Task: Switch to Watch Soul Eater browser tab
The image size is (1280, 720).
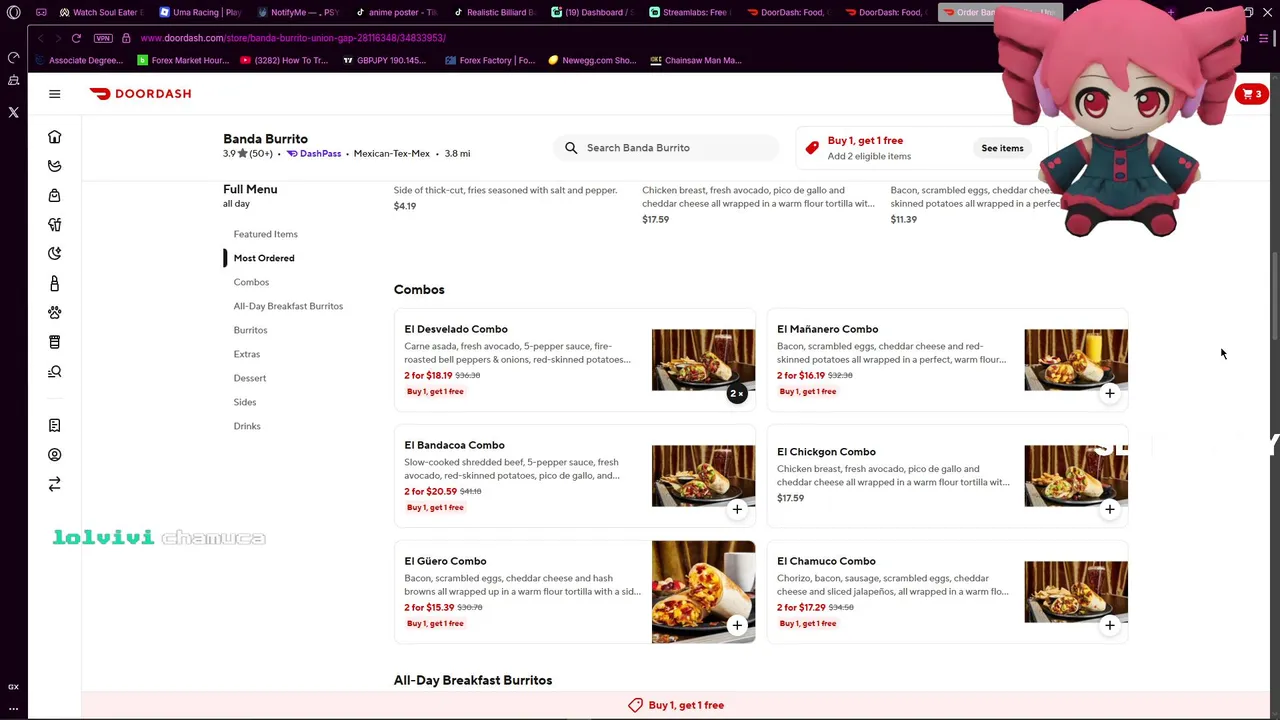Action: 100,12
